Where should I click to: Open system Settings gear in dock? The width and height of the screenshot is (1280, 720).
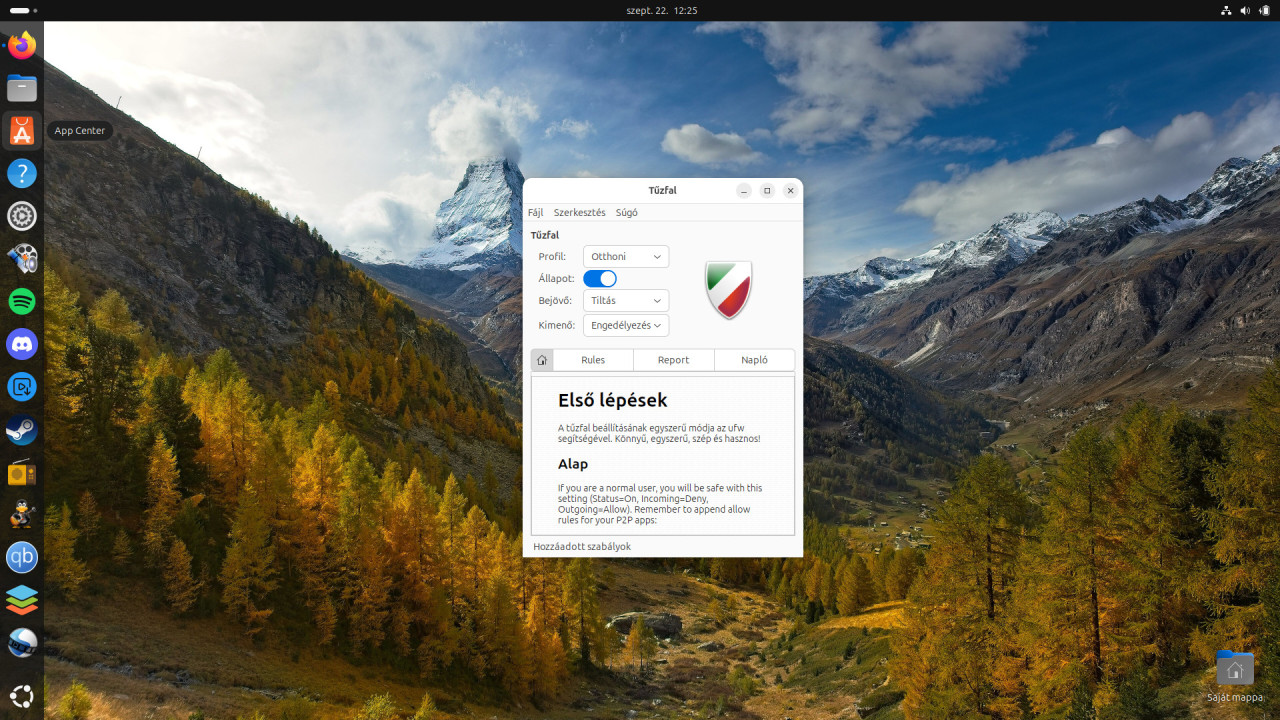[x=22, y=216]
